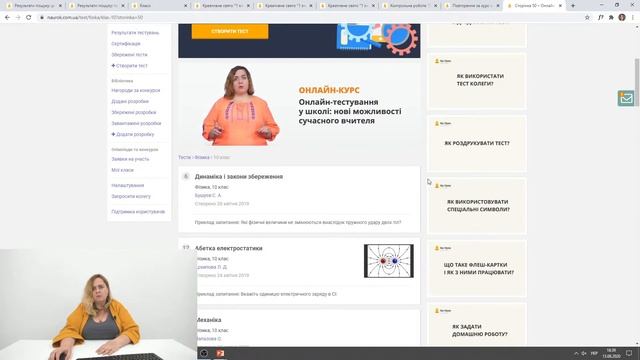Go back with the browser back arrow
The image size is (640, 360).
pyautogui.click(x=7, y=18)
